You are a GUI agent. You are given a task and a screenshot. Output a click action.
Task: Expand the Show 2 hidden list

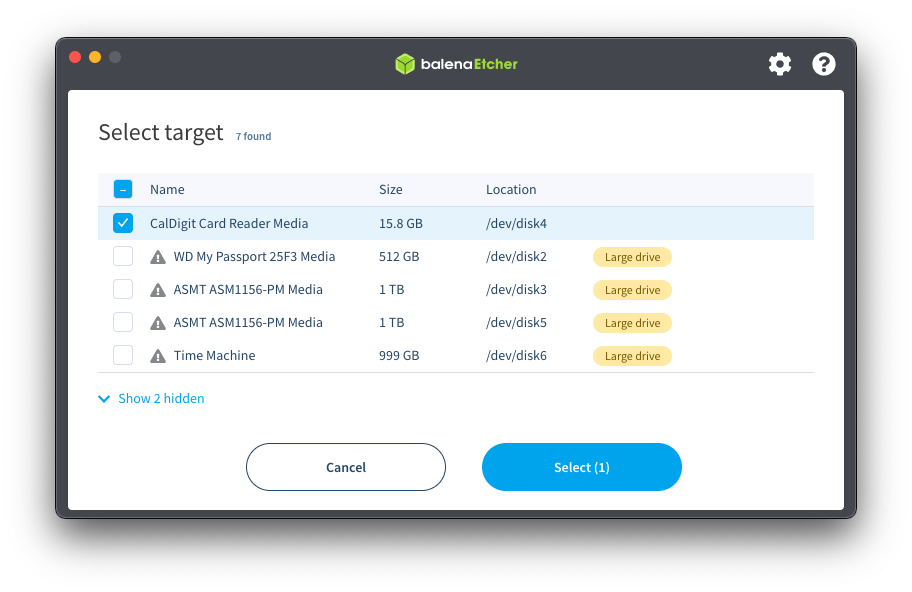pos(161,399)
